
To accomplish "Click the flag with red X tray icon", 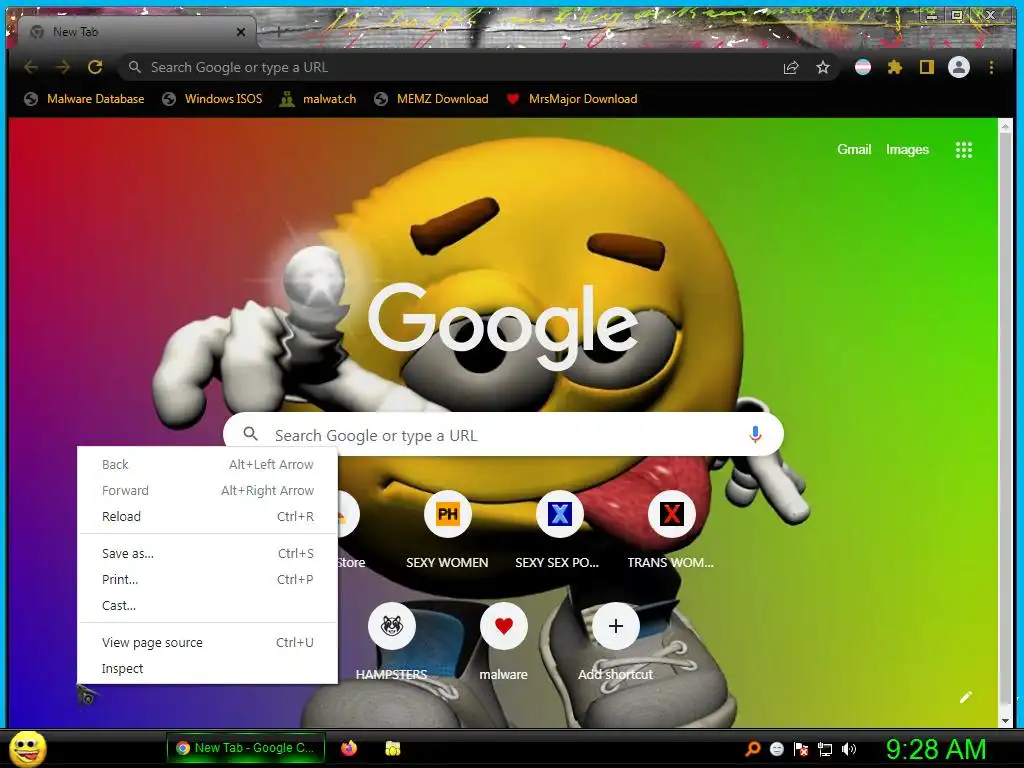I will click(x=801, y=749).
